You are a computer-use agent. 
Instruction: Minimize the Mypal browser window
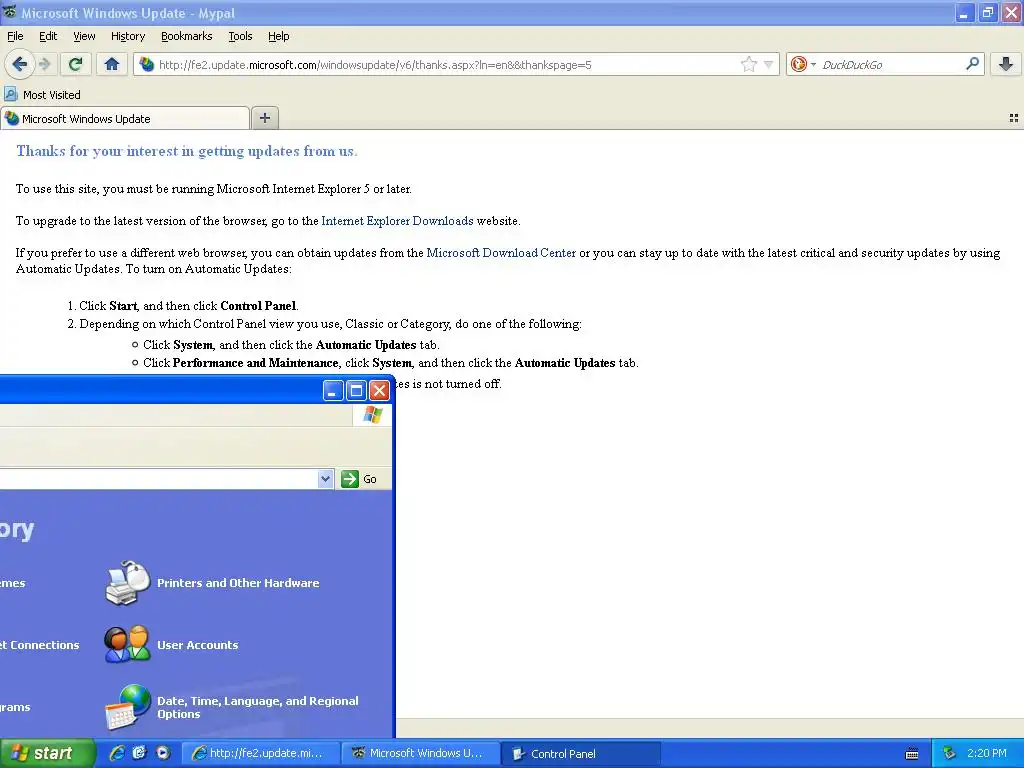tap(964, 12)
